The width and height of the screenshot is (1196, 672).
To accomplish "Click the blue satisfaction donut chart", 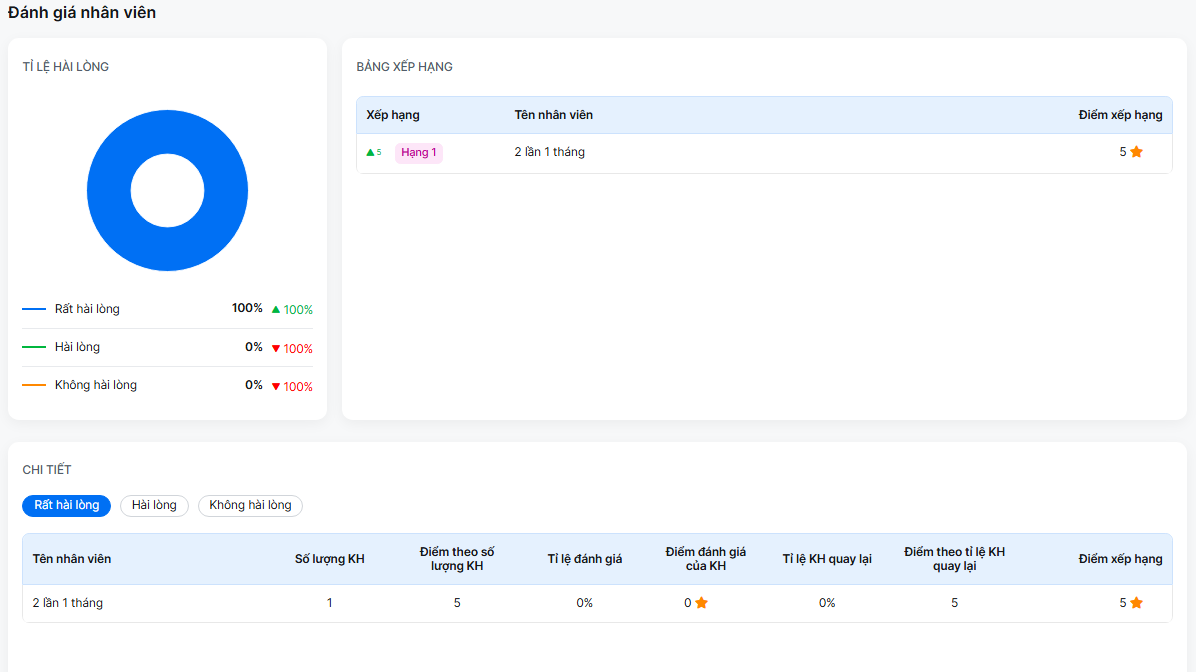I will pyautogui.click(x=167, y=191).
